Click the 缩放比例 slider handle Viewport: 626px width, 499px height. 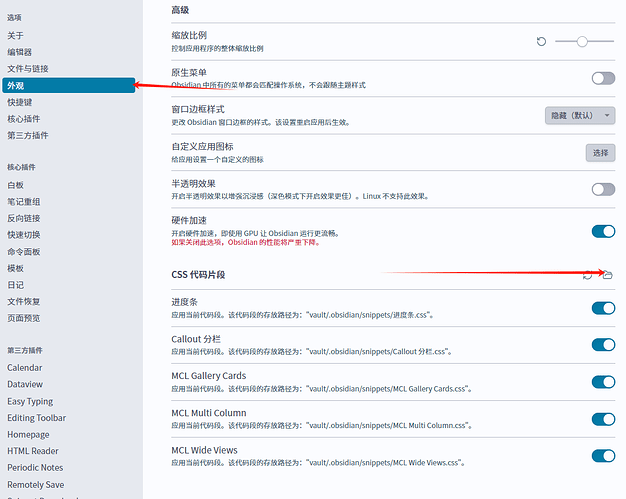(x=581, y=41)
